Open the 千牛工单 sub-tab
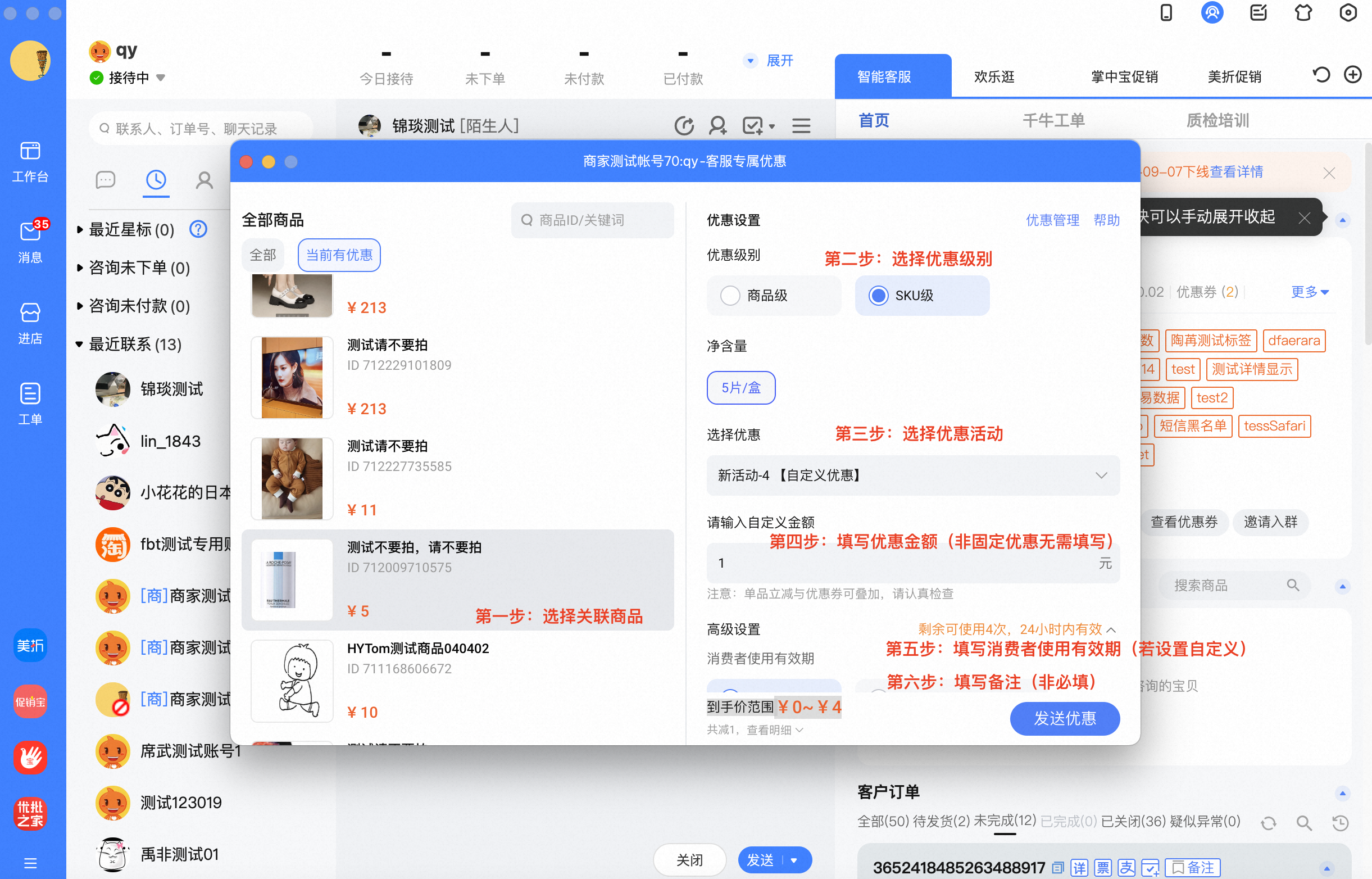 click(1053, 120)
